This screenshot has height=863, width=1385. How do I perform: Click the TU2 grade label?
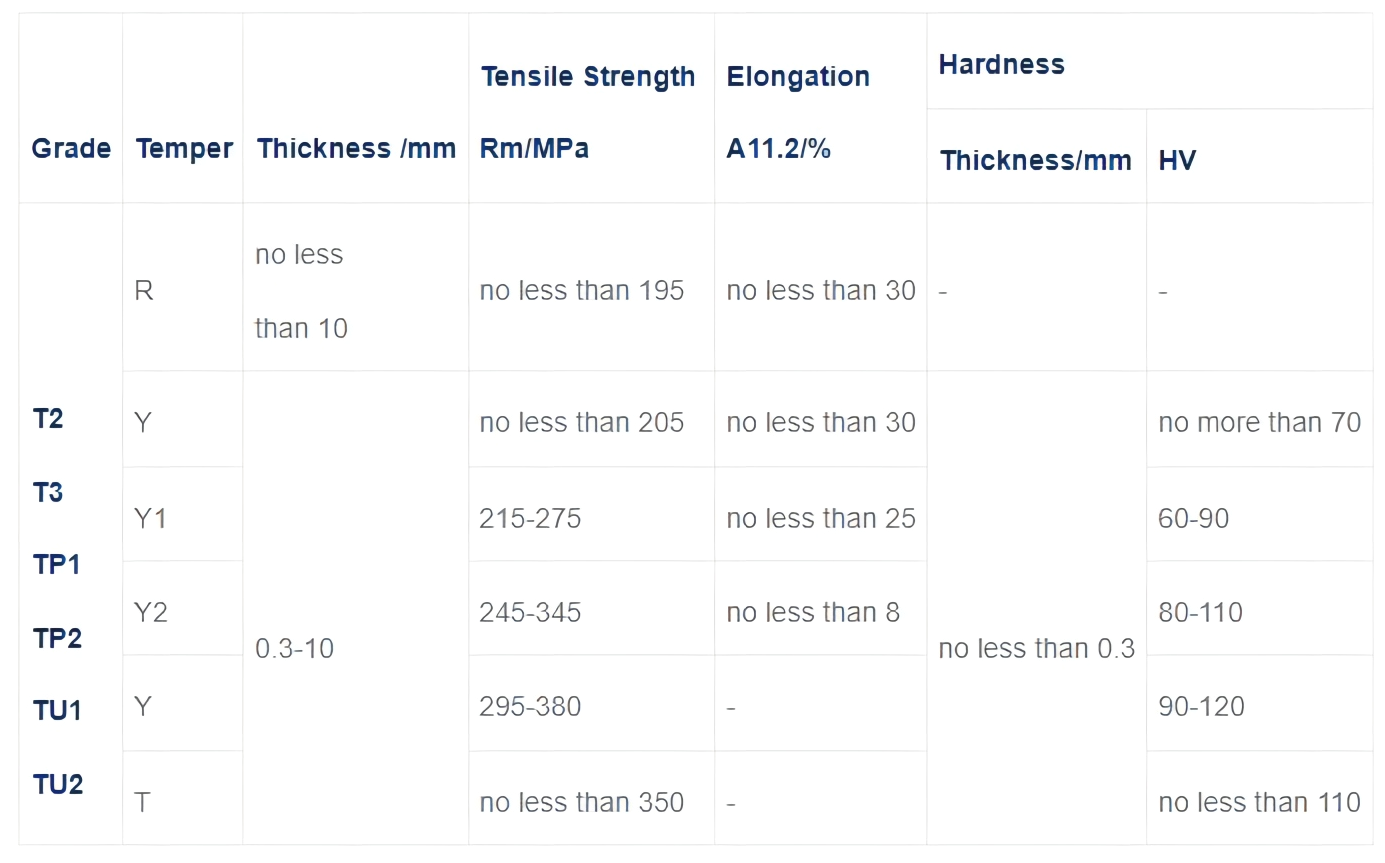point(58,784)
